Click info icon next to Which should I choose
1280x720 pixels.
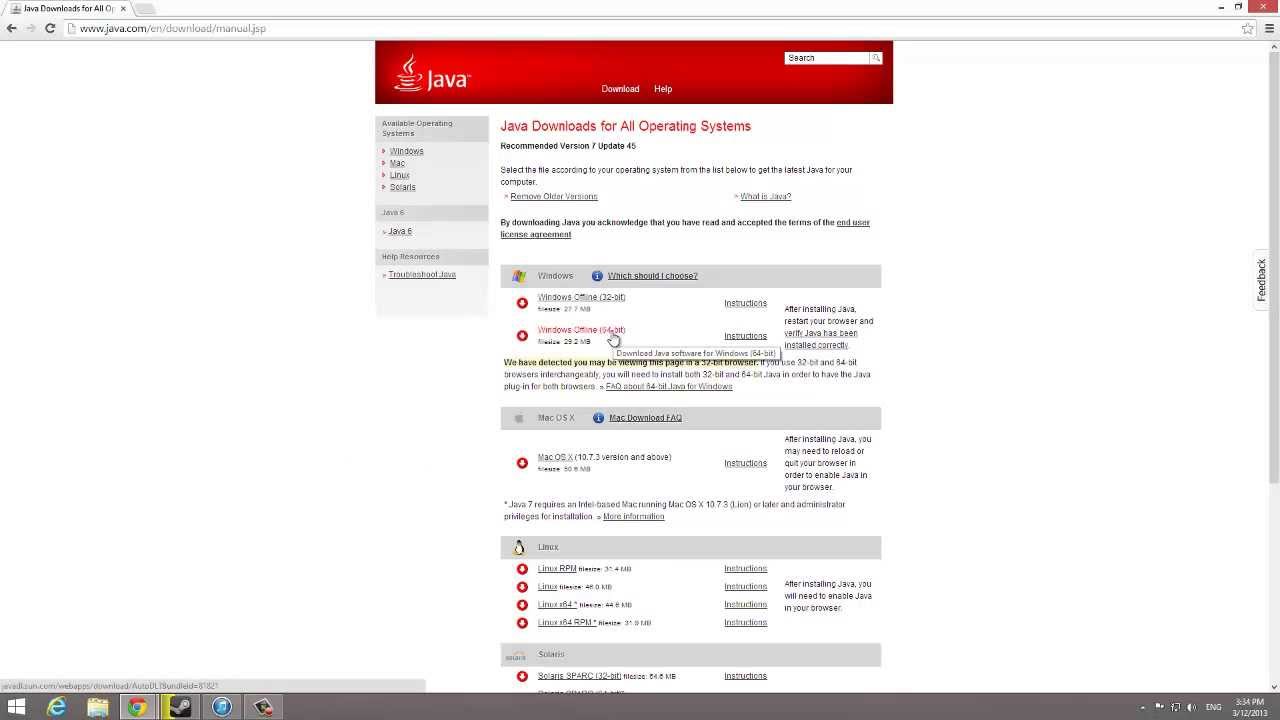(x=597, y=276)
